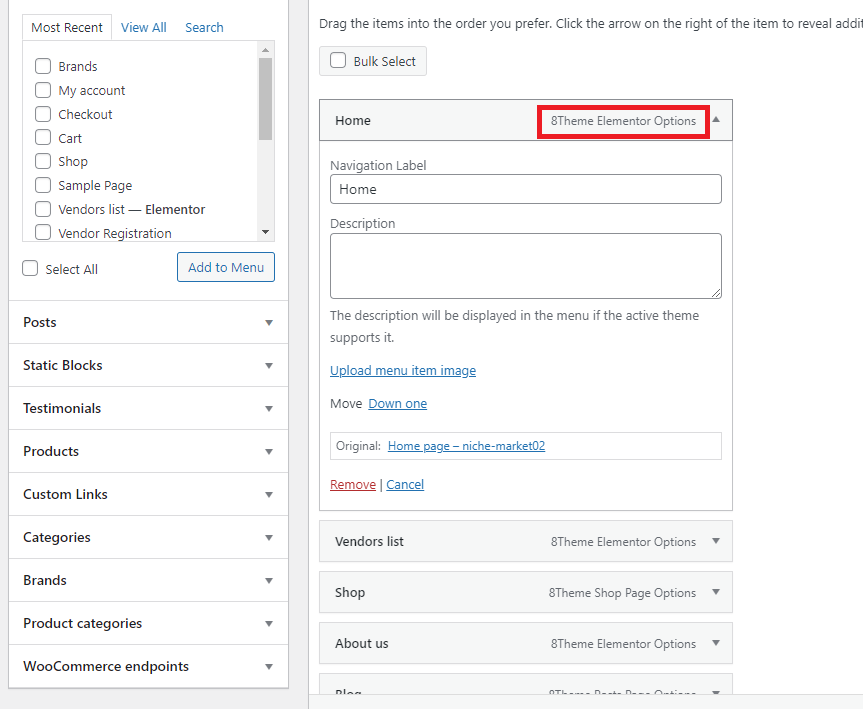The image size is (863, 709).
Task: Expand the Static Blocks section
Action: coord(149,365)
